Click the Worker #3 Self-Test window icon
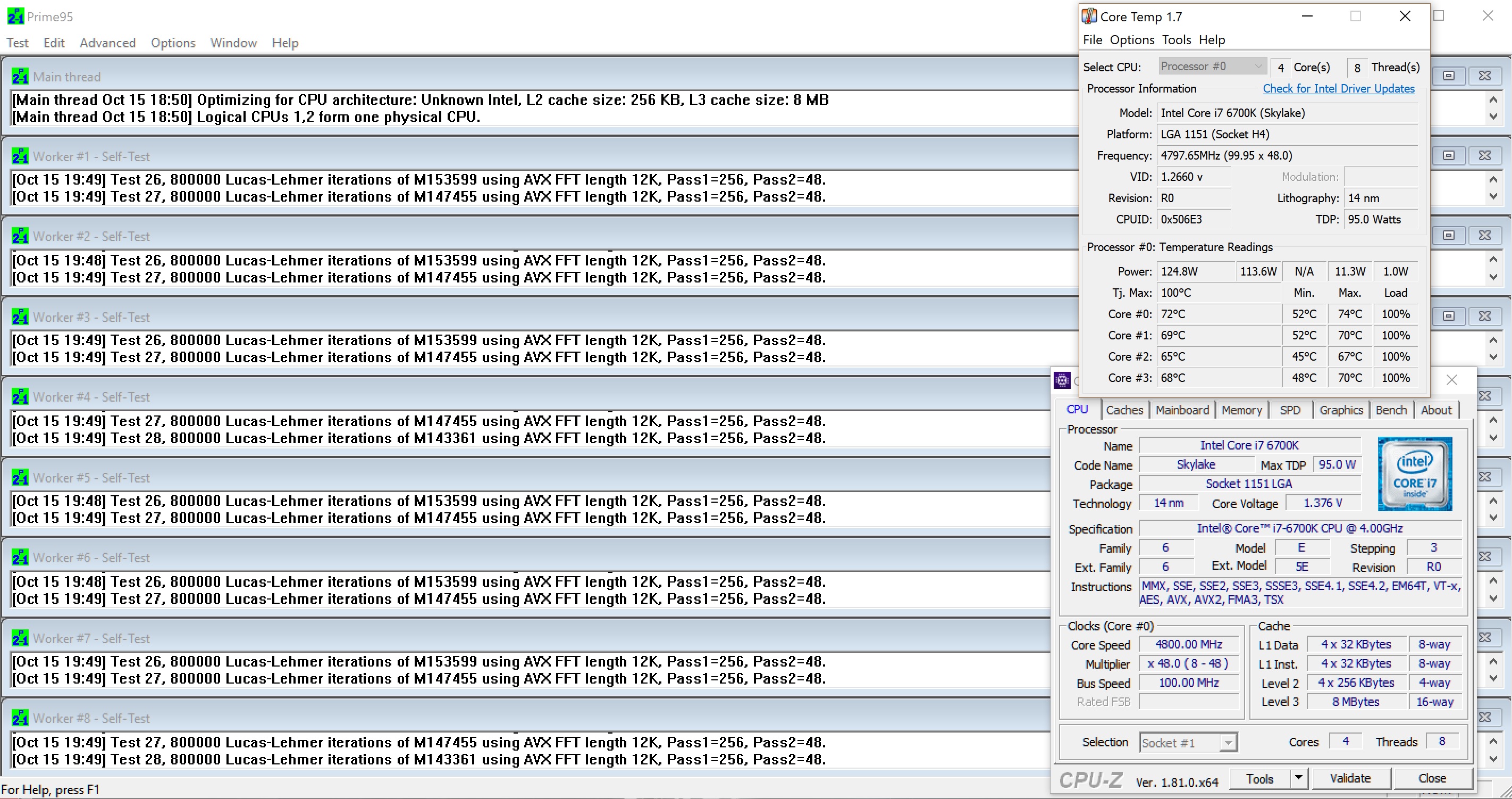 coord(20,317)
